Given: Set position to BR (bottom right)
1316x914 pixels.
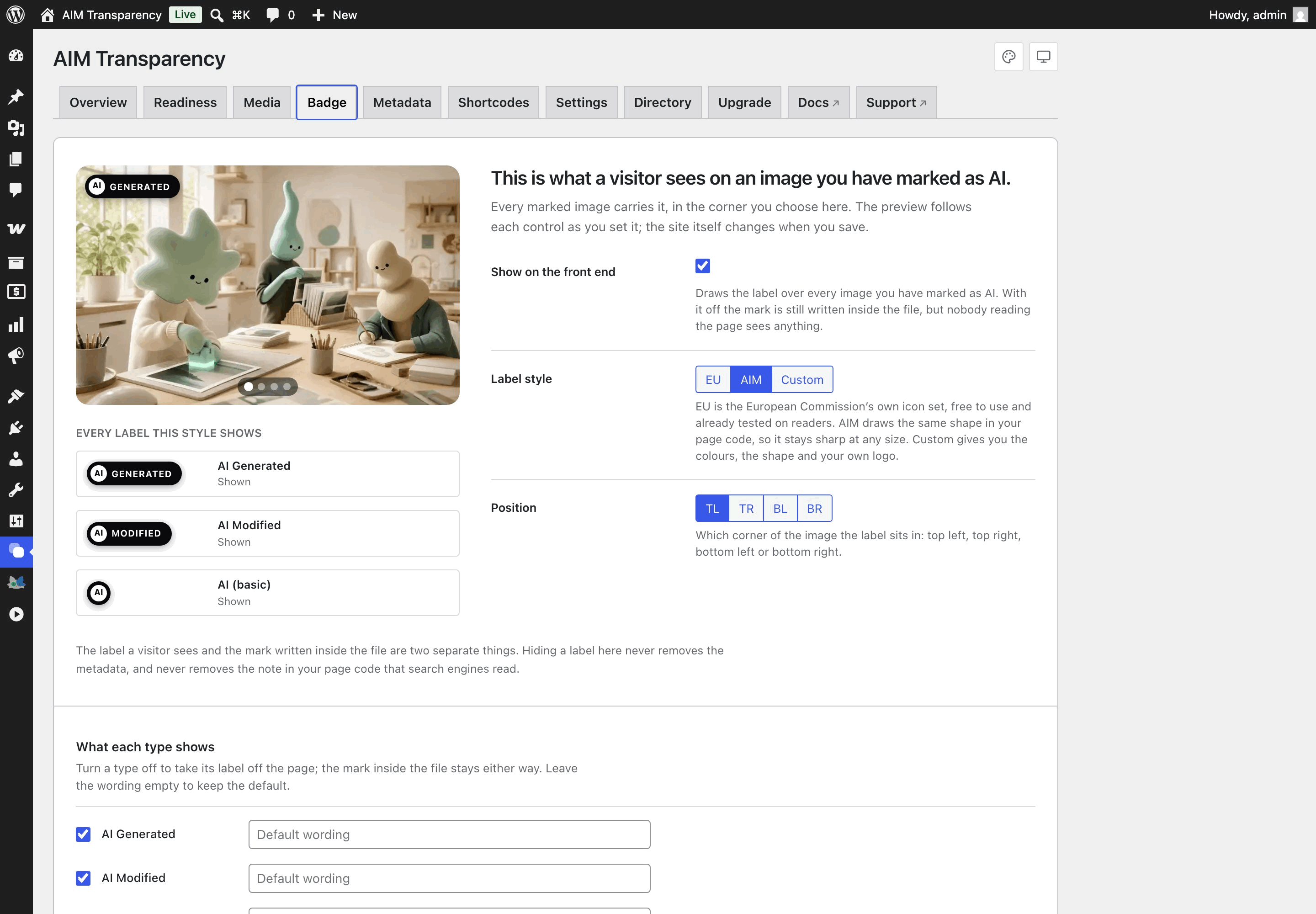Looking at the screenshot, I should coord(814,508).
